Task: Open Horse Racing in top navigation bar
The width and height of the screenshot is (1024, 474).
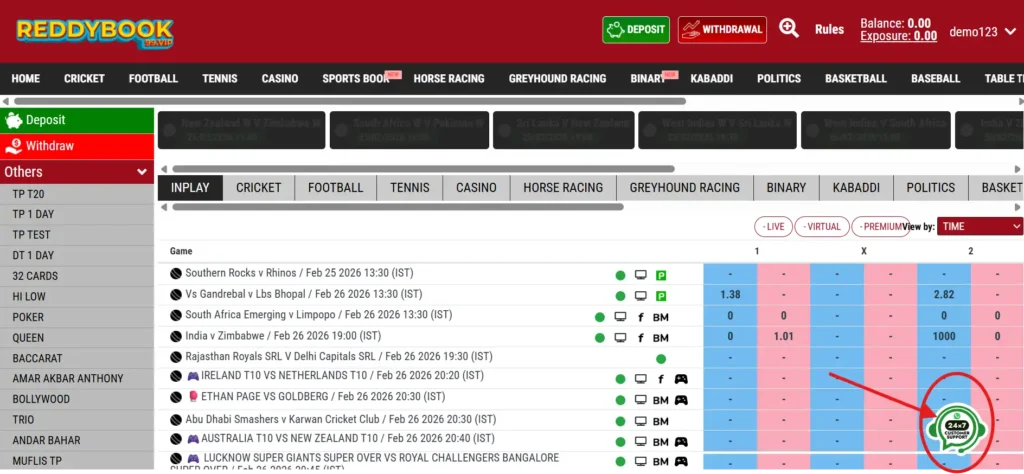Action: pyautogui.click(x=448, y=78)
